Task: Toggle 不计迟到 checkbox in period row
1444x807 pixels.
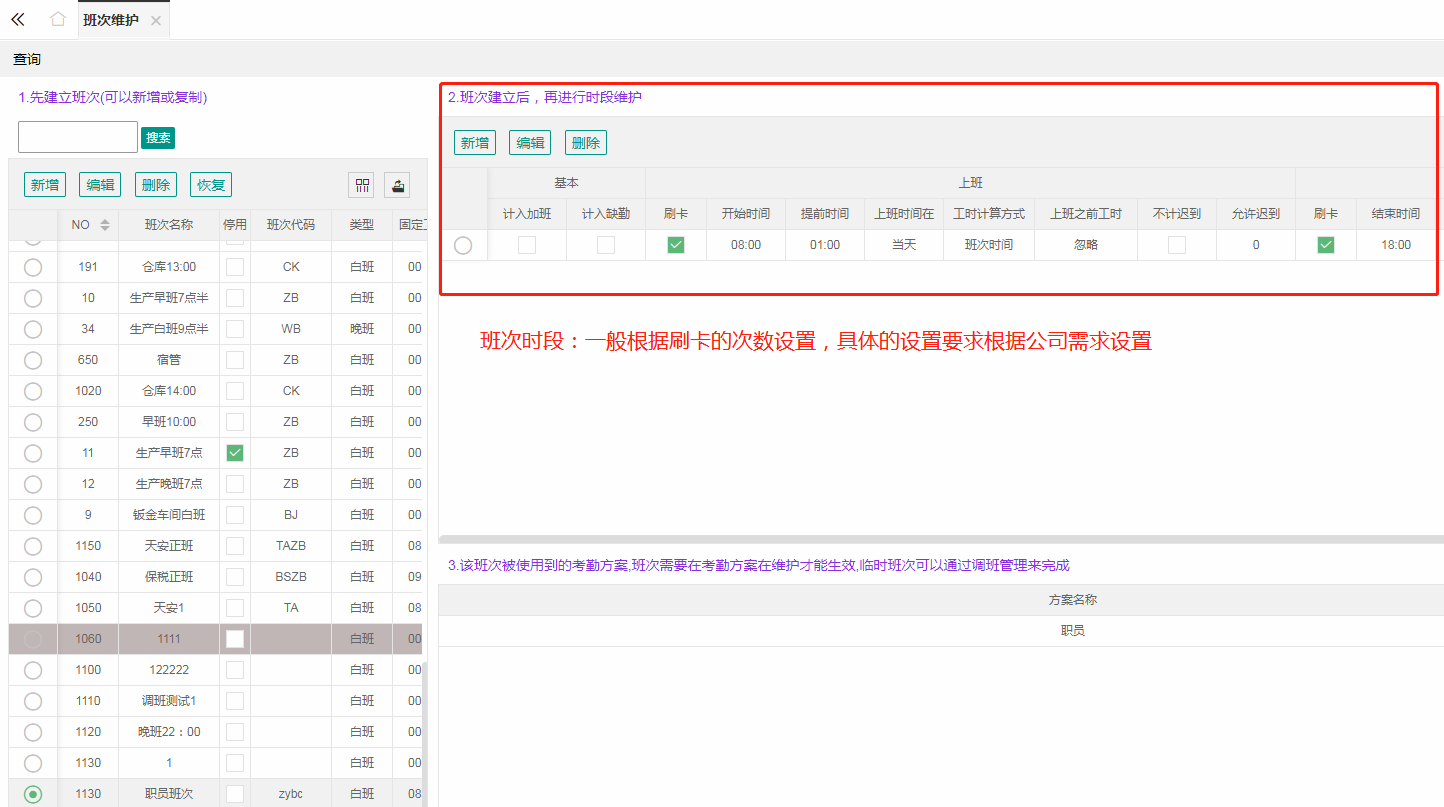Action: [1177, 245]
